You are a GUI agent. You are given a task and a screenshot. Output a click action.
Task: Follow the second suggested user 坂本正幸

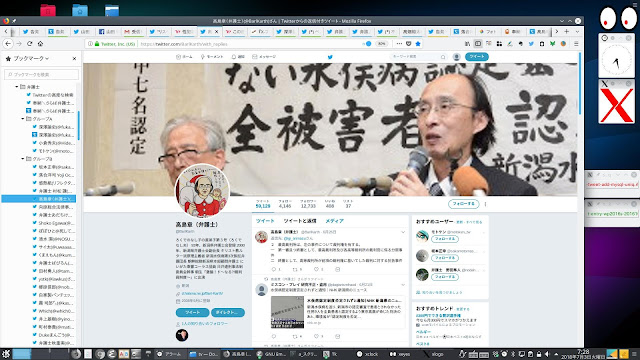click(445, 258)
